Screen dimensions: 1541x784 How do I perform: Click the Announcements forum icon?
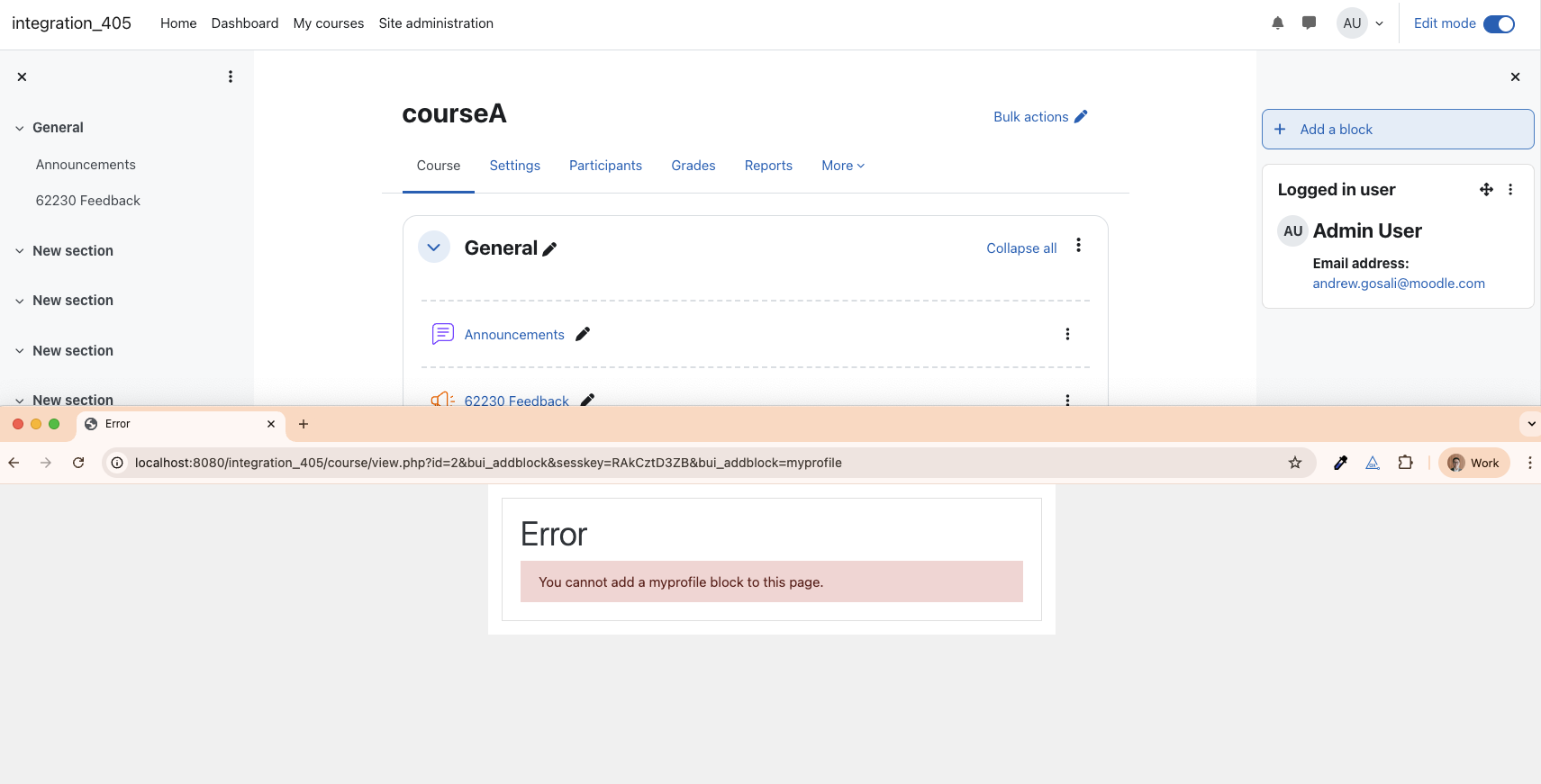[442, 334]
